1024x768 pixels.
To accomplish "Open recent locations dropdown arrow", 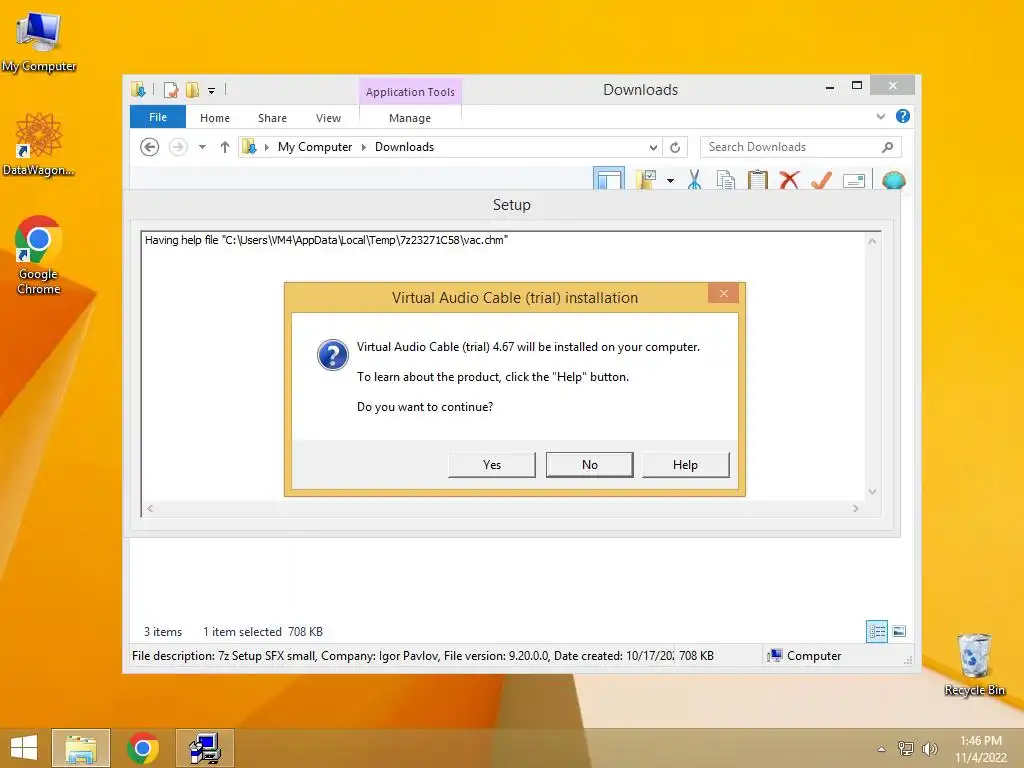I will point(202,147).
